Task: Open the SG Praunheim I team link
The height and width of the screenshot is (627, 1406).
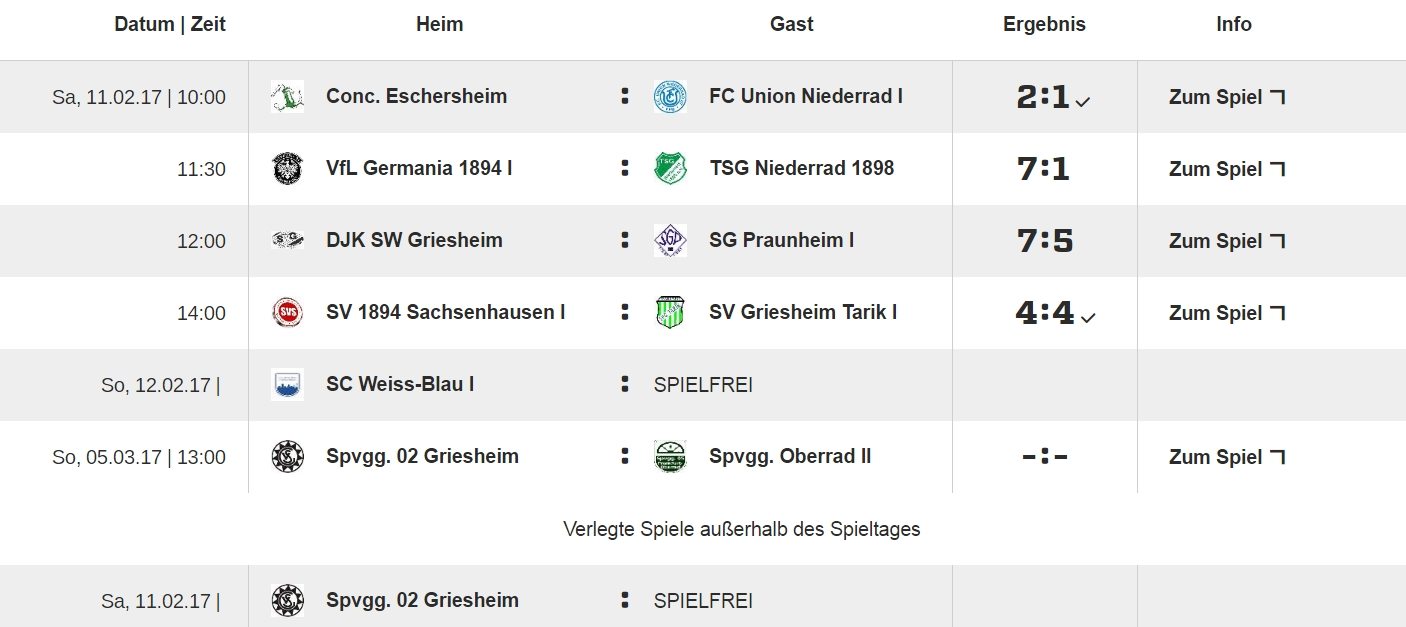Action: coord(781,241)
